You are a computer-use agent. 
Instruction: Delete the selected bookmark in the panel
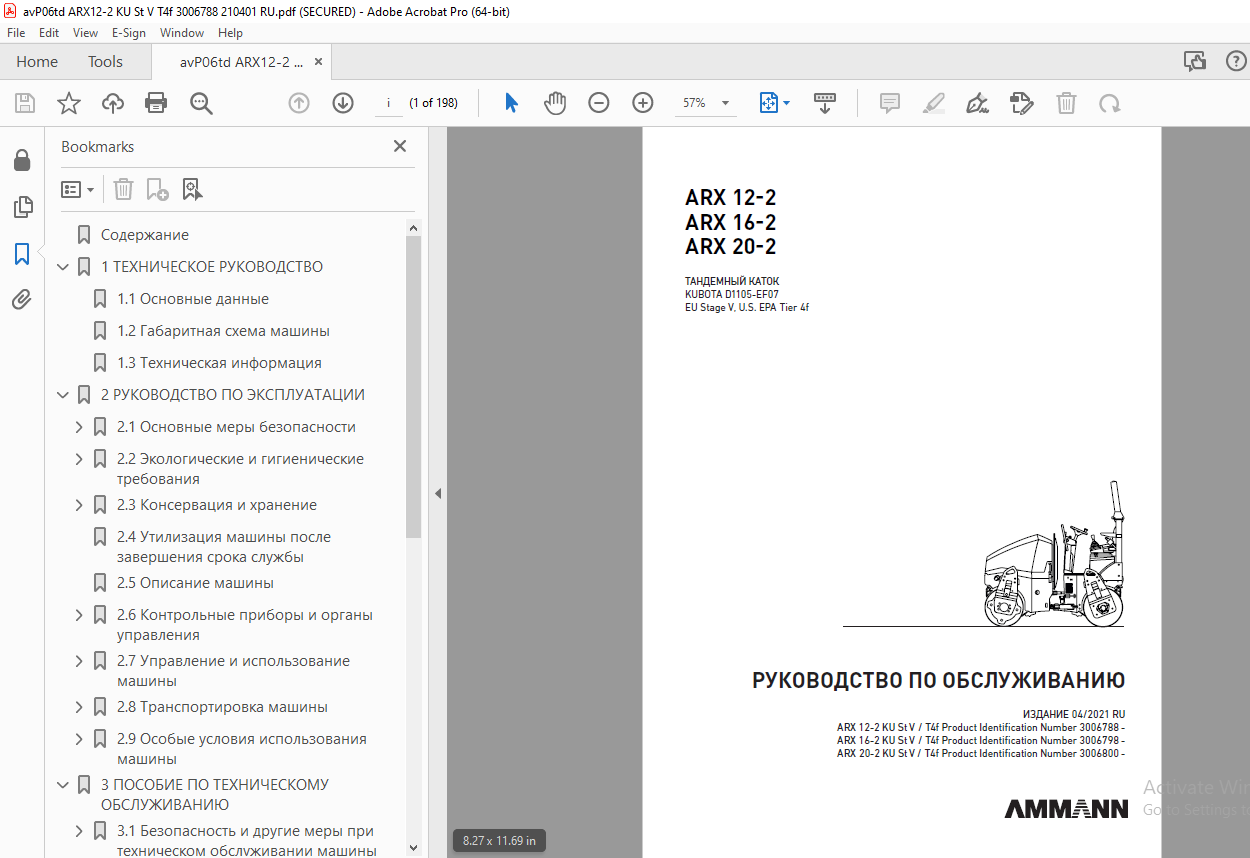point(123,189)
